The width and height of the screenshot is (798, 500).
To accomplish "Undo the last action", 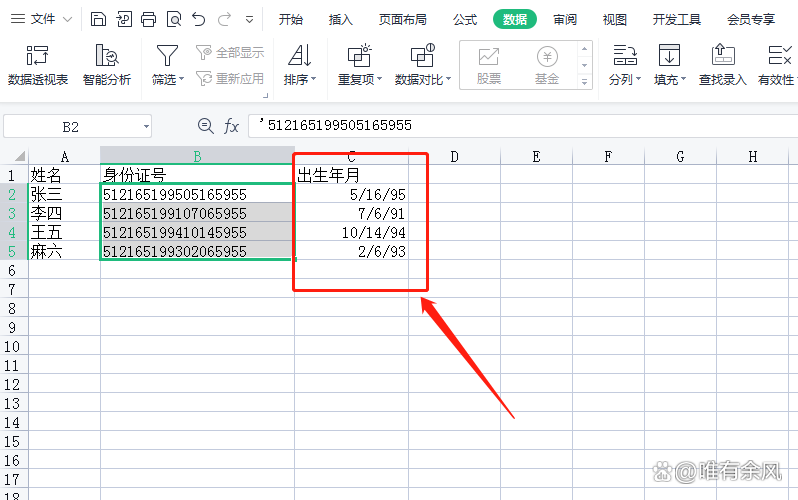I will coord(199,19).
